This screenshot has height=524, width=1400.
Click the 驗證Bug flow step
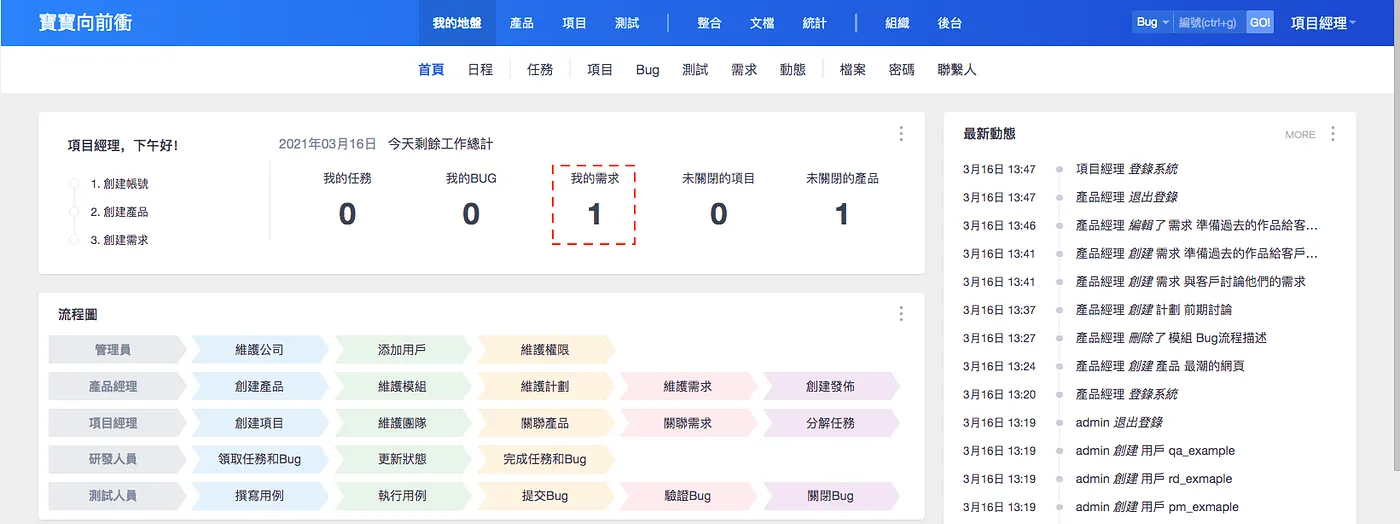click(x=688, y=496)
